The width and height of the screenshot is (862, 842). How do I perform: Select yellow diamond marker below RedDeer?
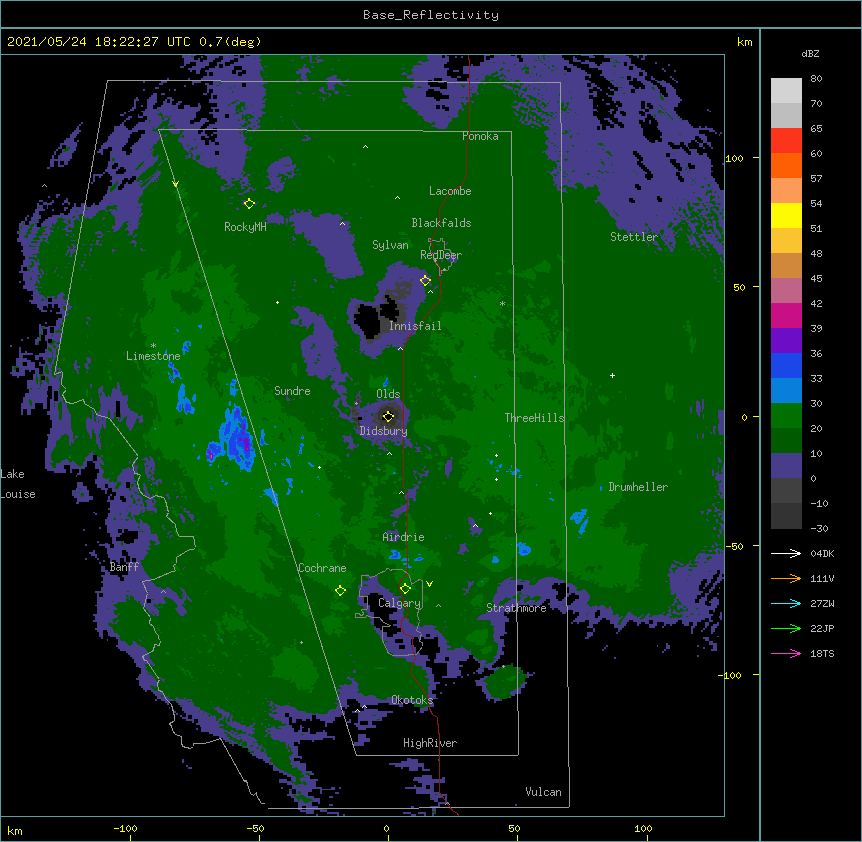[425, 281]
